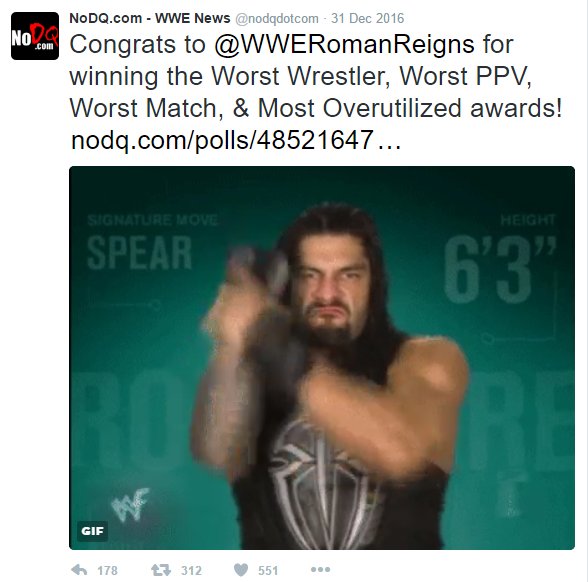Click the reply arrow icon
This screenshot has height=582, width=588.
point(79,570)
